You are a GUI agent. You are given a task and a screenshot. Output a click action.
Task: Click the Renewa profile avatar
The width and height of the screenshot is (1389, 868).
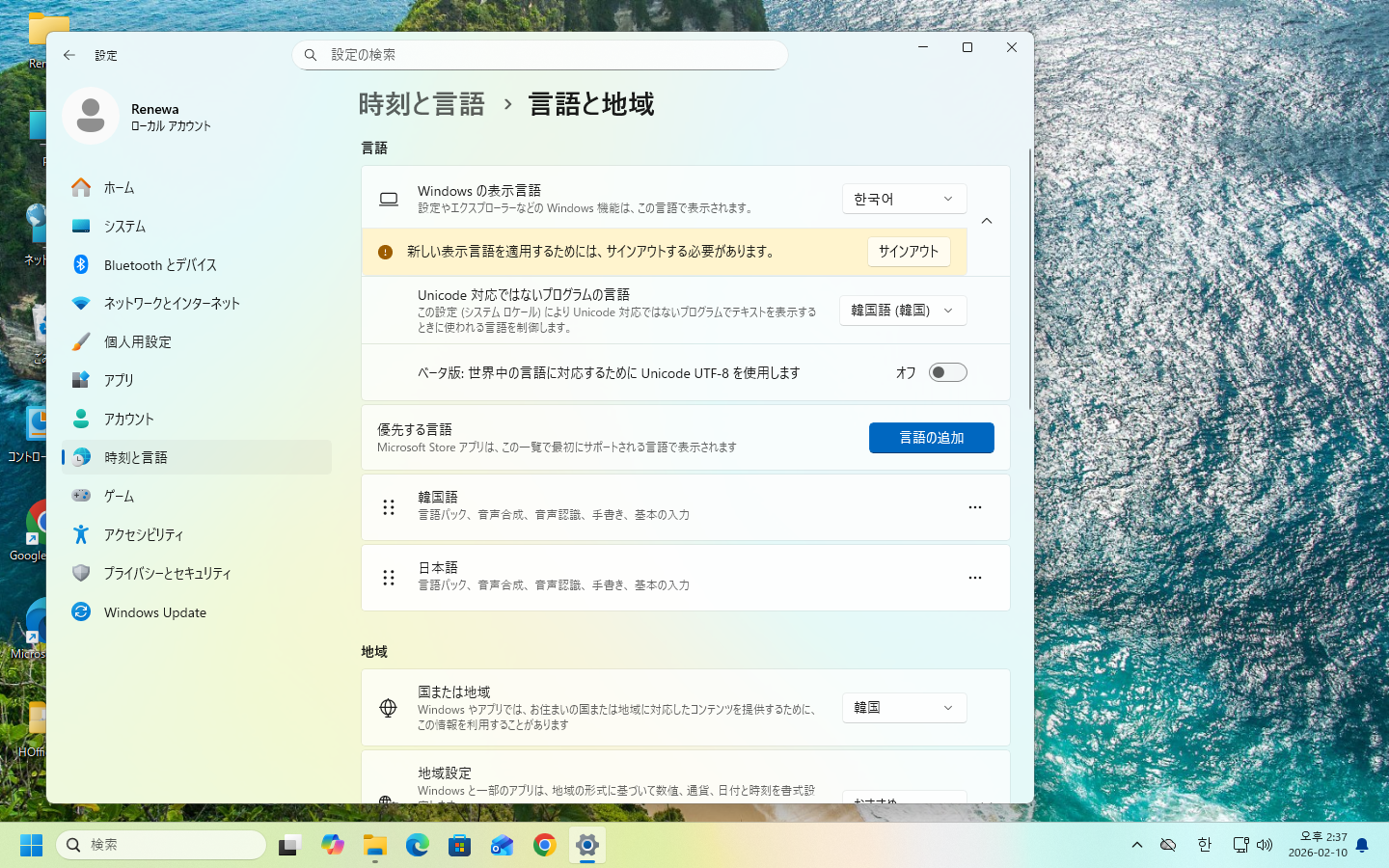coord(91,116)
